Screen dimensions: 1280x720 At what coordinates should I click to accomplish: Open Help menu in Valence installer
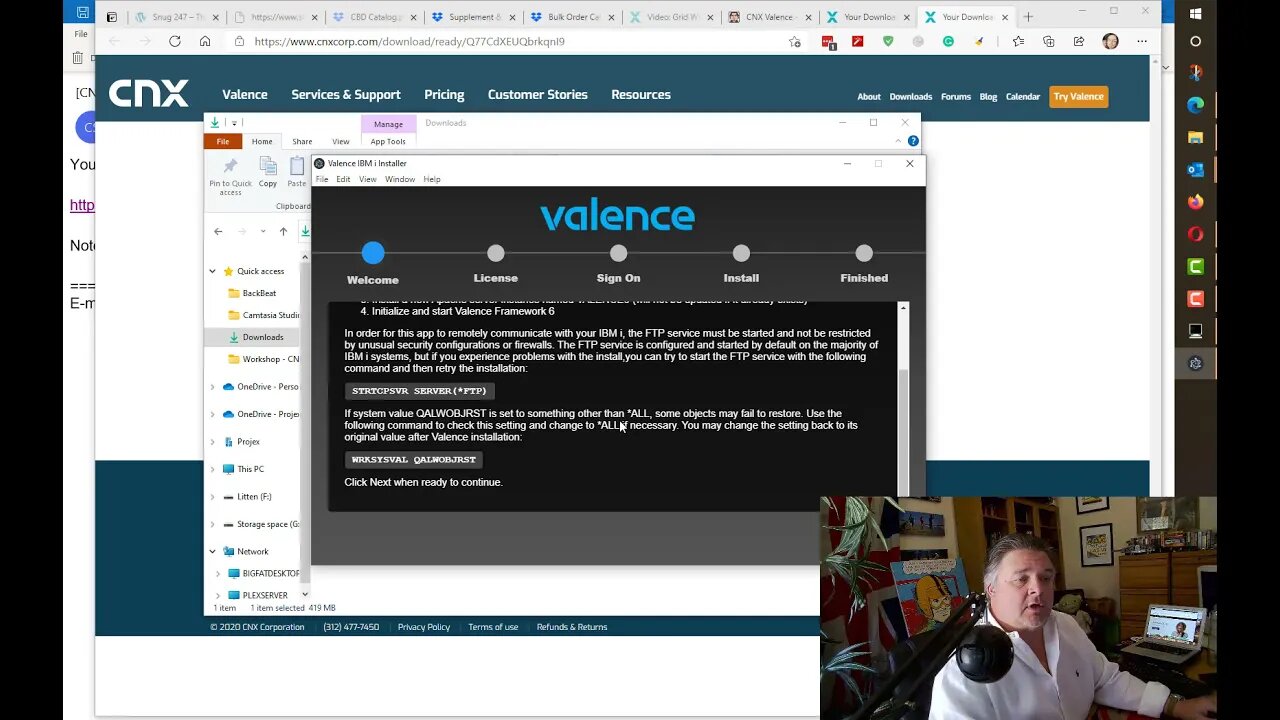point(432,179)
